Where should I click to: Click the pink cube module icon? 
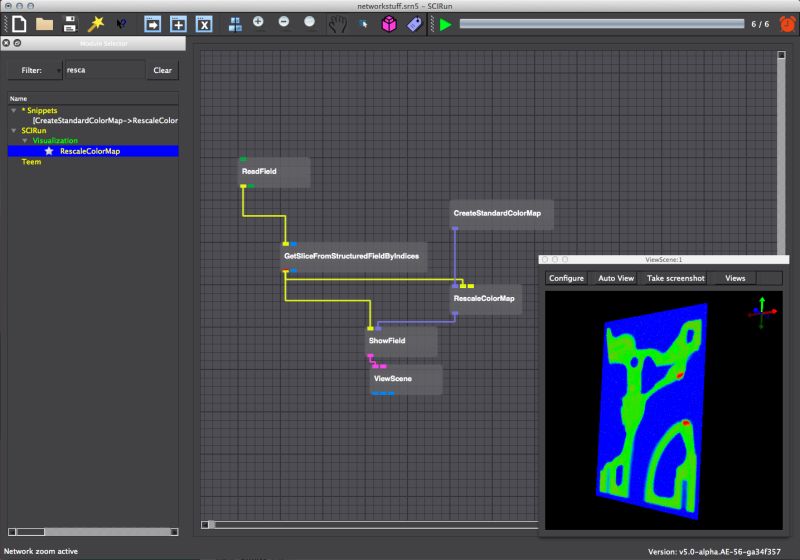[389, 24]
